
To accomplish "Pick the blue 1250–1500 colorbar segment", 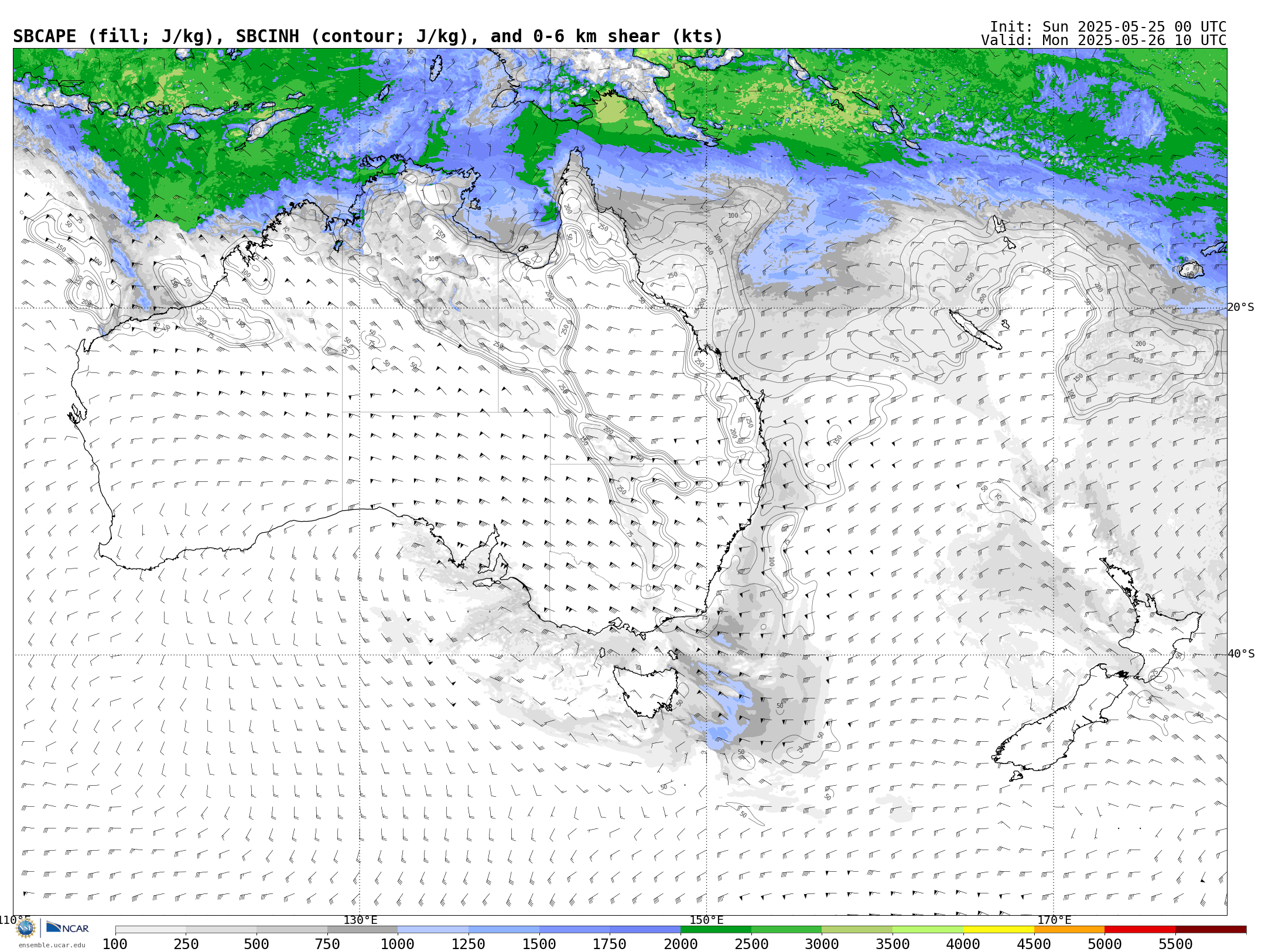I will [x=504, y=930].
